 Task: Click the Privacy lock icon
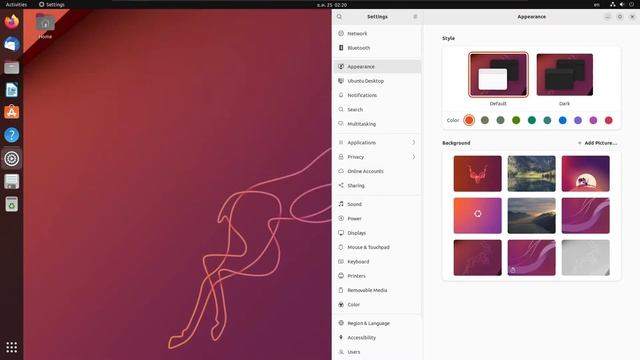tap(341, 157)
